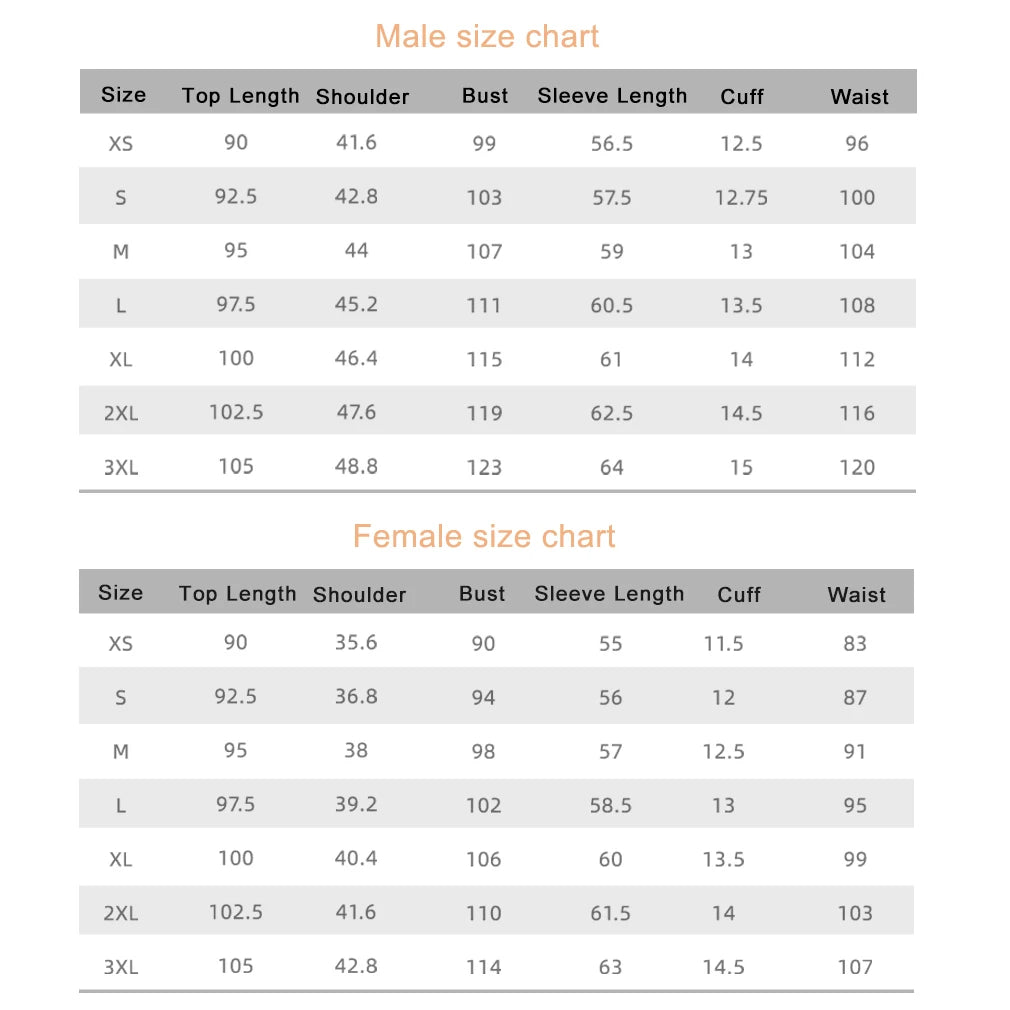Click male M bust value 107

pos(484,251)
